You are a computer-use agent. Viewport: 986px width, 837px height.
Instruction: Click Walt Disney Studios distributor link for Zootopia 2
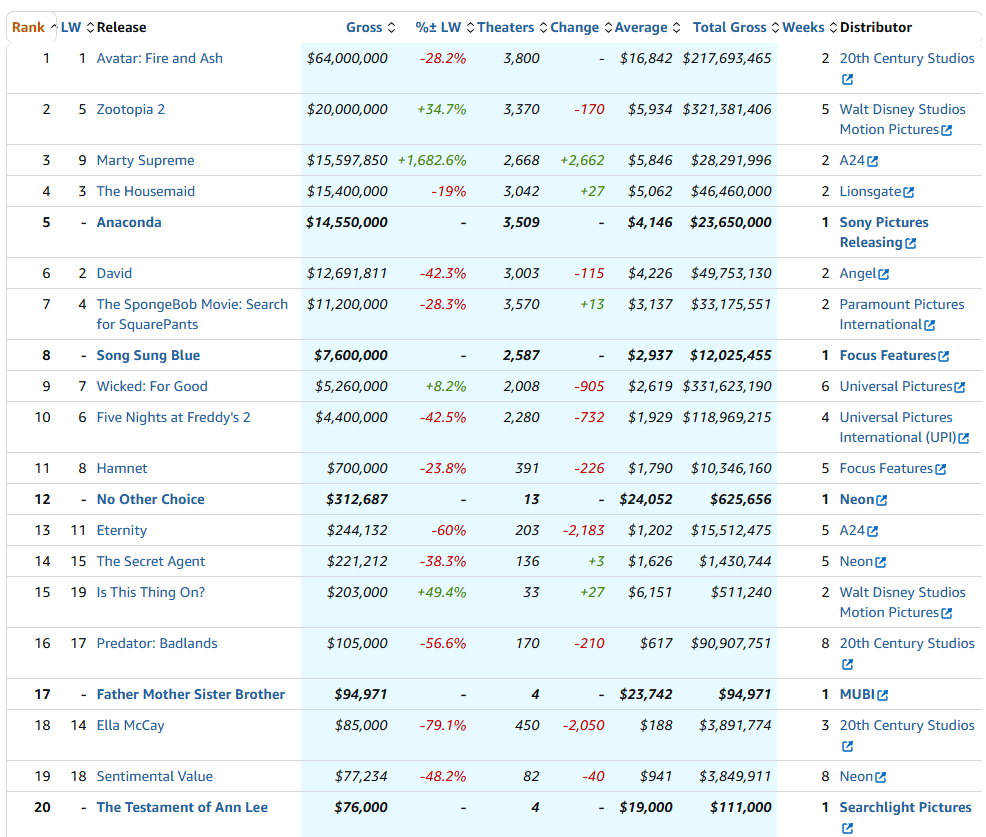click(x=902, y=109)
